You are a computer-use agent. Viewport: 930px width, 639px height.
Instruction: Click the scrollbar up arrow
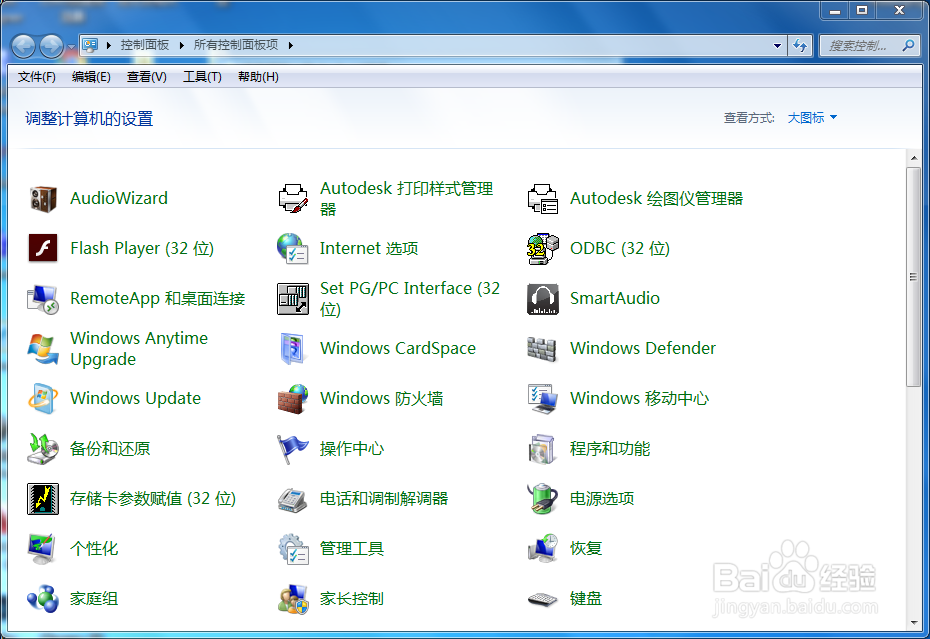[x=913, y=158]
